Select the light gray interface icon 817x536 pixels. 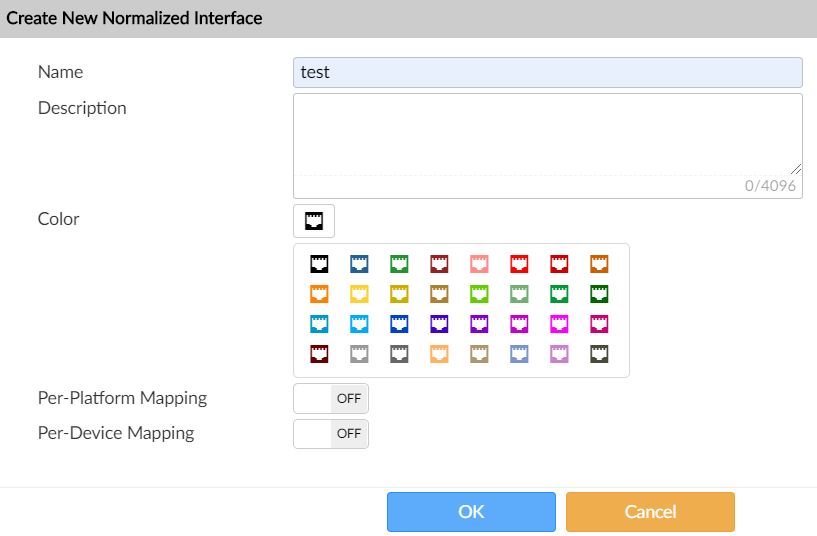[x=359, y=354]
